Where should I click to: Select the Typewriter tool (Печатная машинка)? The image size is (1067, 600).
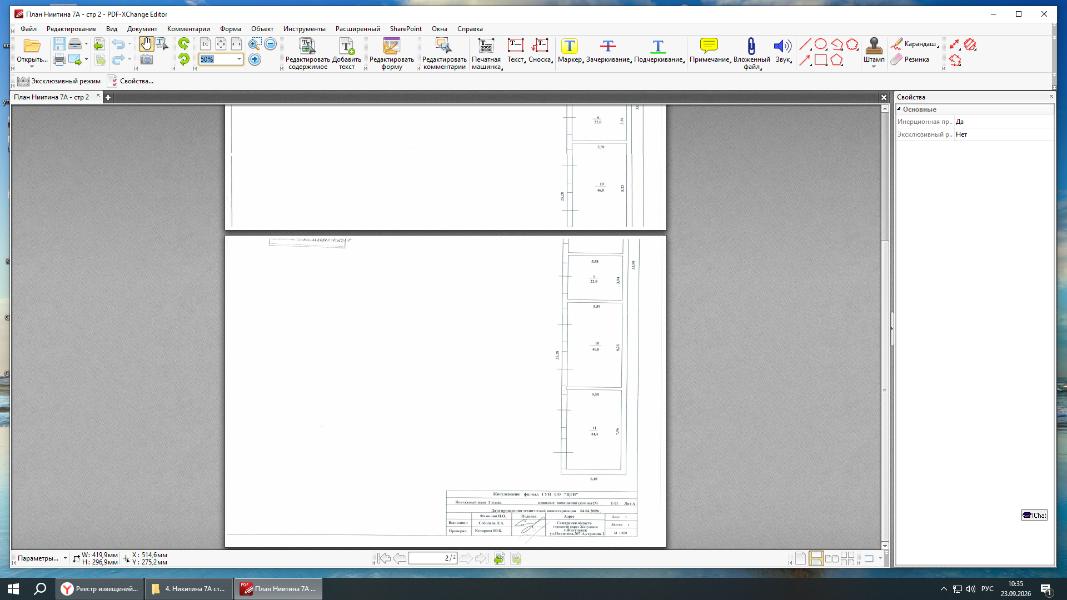coord(486,53)
